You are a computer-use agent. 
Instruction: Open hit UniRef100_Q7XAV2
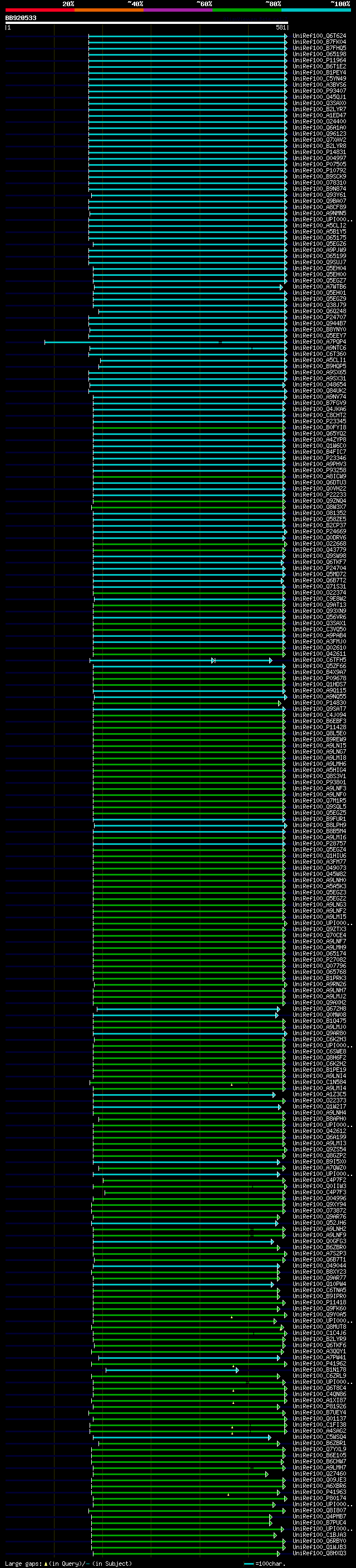pyautogui.click(x=319, y=140)
